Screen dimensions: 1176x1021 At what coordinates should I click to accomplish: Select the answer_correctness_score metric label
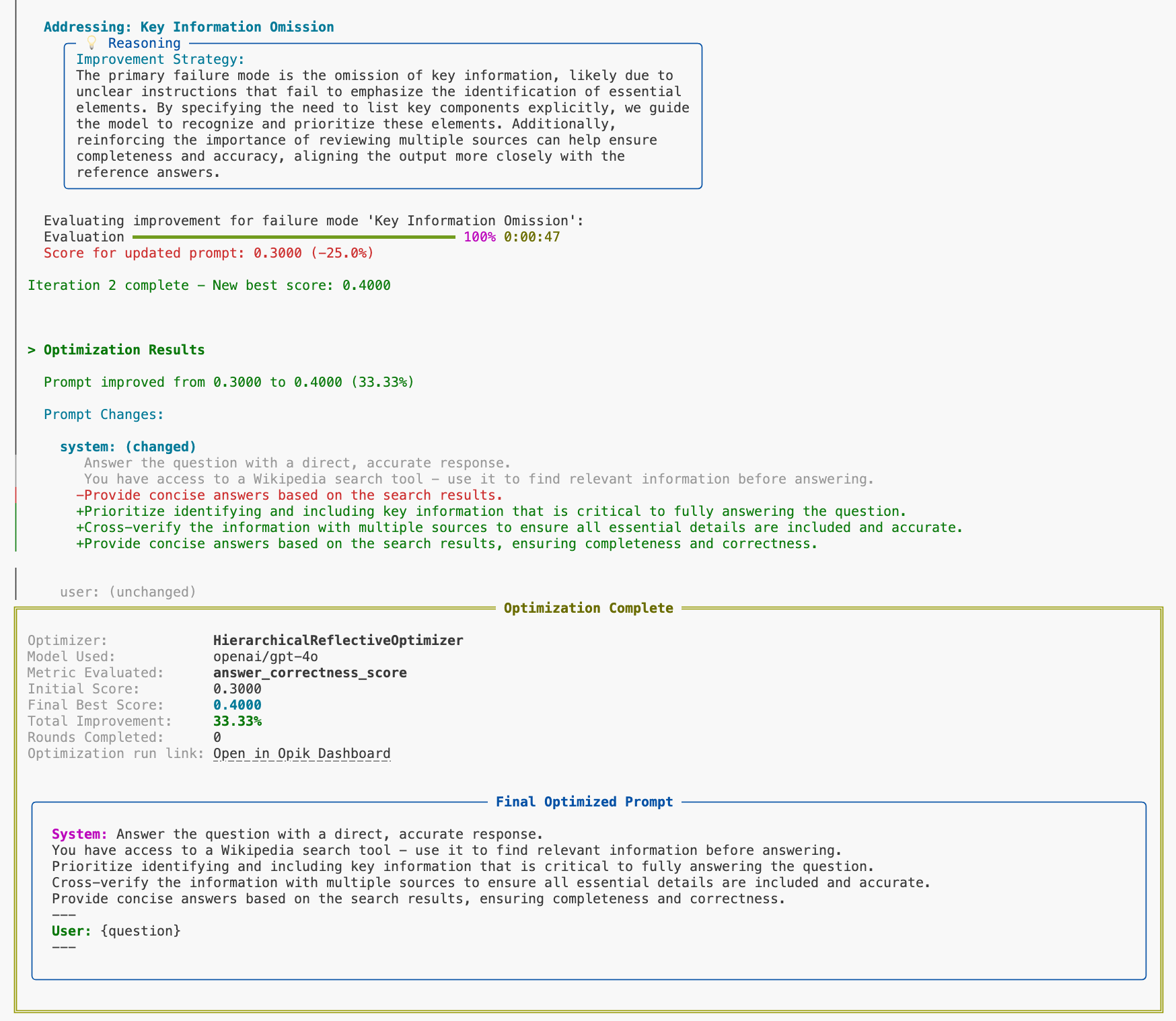tap(309, 673)
